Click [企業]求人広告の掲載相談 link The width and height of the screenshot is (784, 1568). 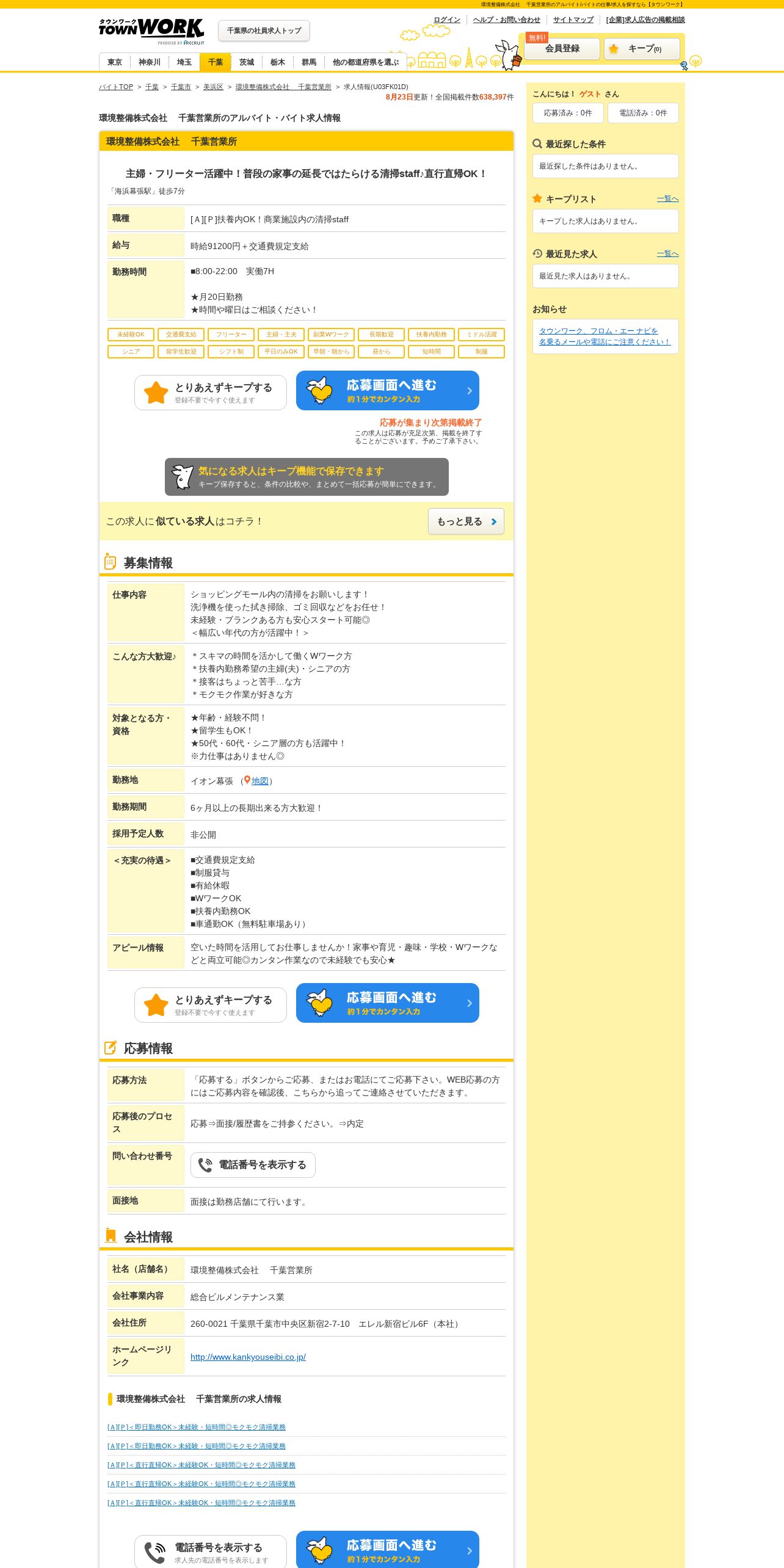click(645, 20)
